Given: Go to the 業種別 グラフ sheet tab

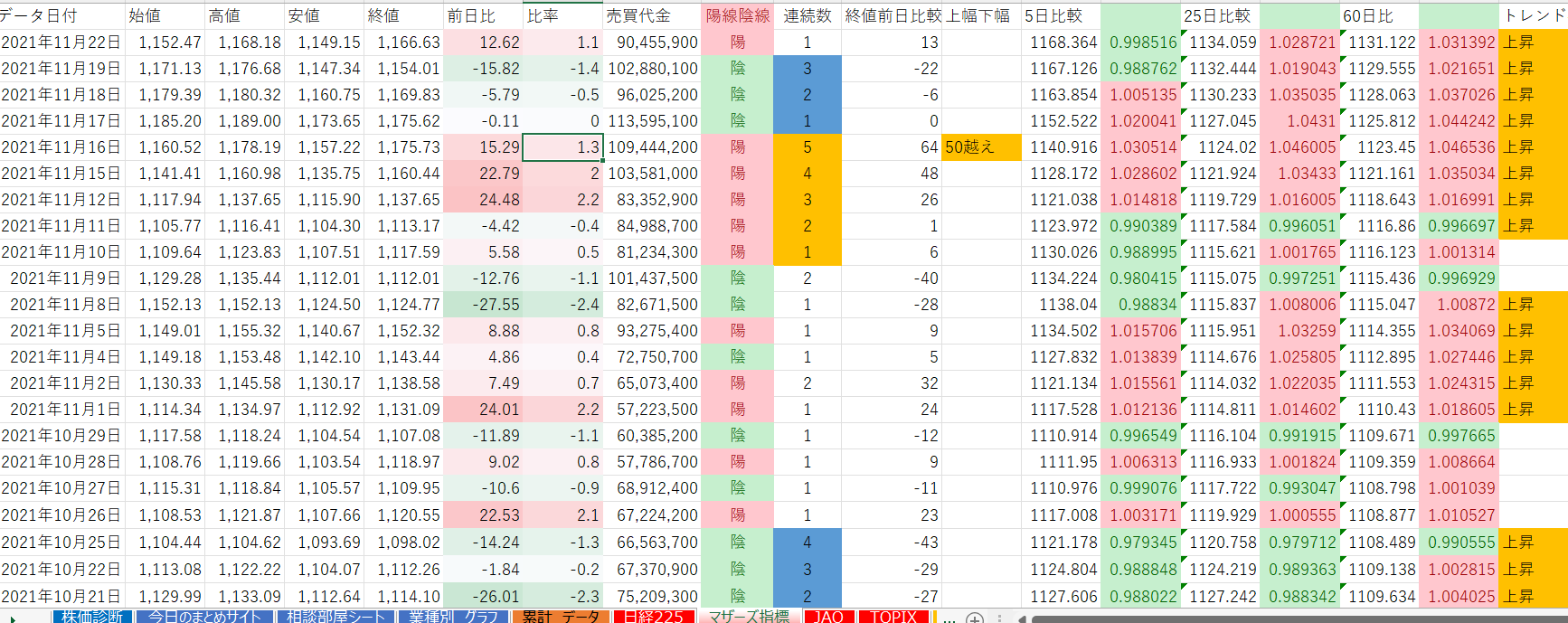Looking at the screenshot, I should coord(453,617).
